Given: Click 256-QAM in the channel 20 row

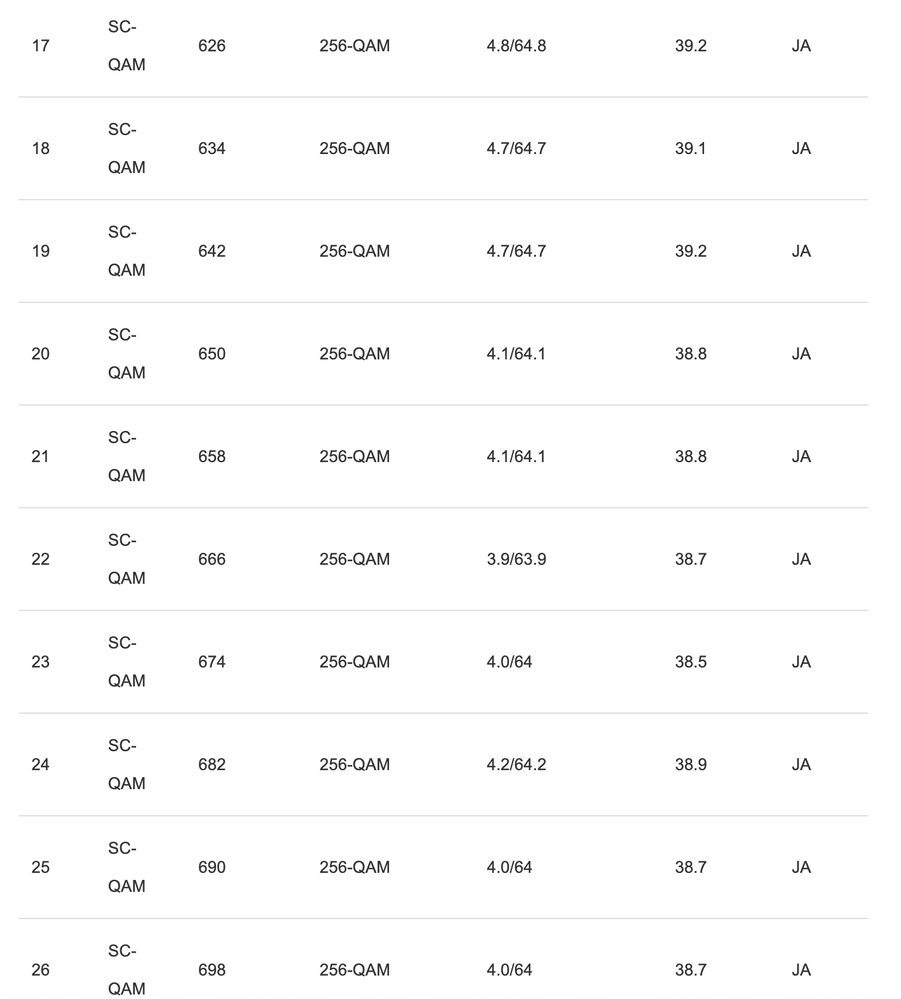Looking at the screenshot, I should point(354,354).
